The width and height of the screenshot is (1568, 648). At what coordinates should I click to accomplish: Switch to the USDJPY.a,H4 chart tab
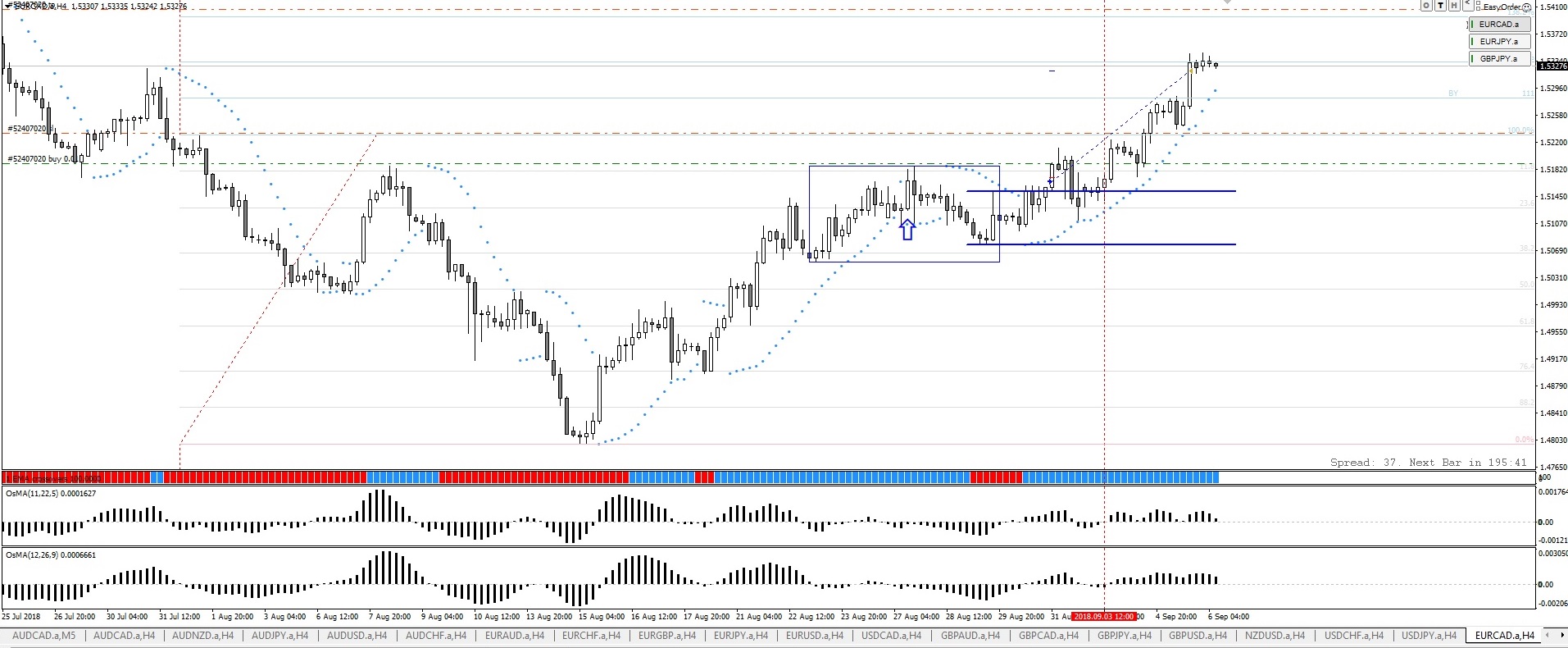point(1429,636)
